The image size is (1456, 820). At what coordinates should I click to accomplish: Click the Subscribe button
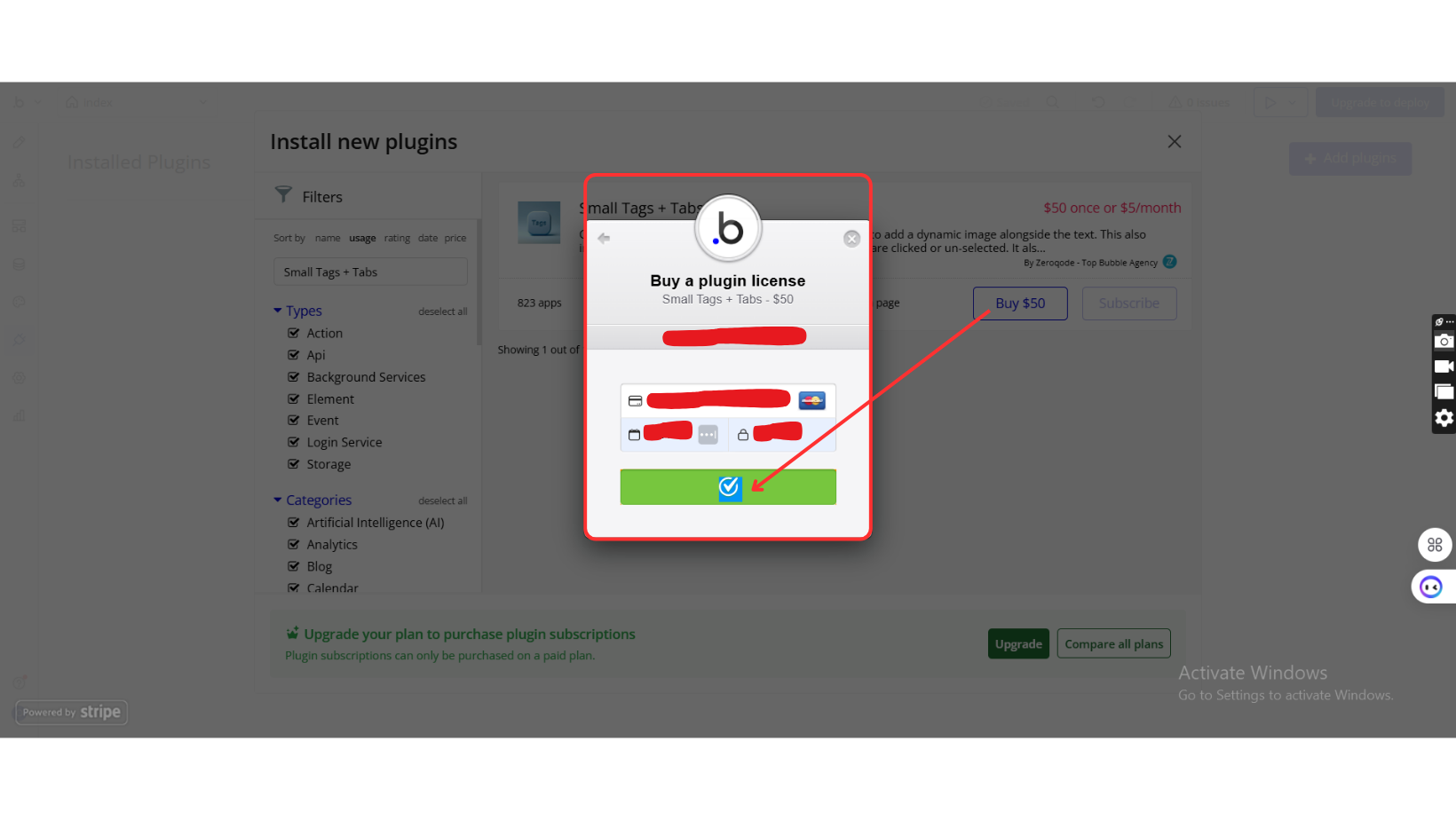[1129, 304]
